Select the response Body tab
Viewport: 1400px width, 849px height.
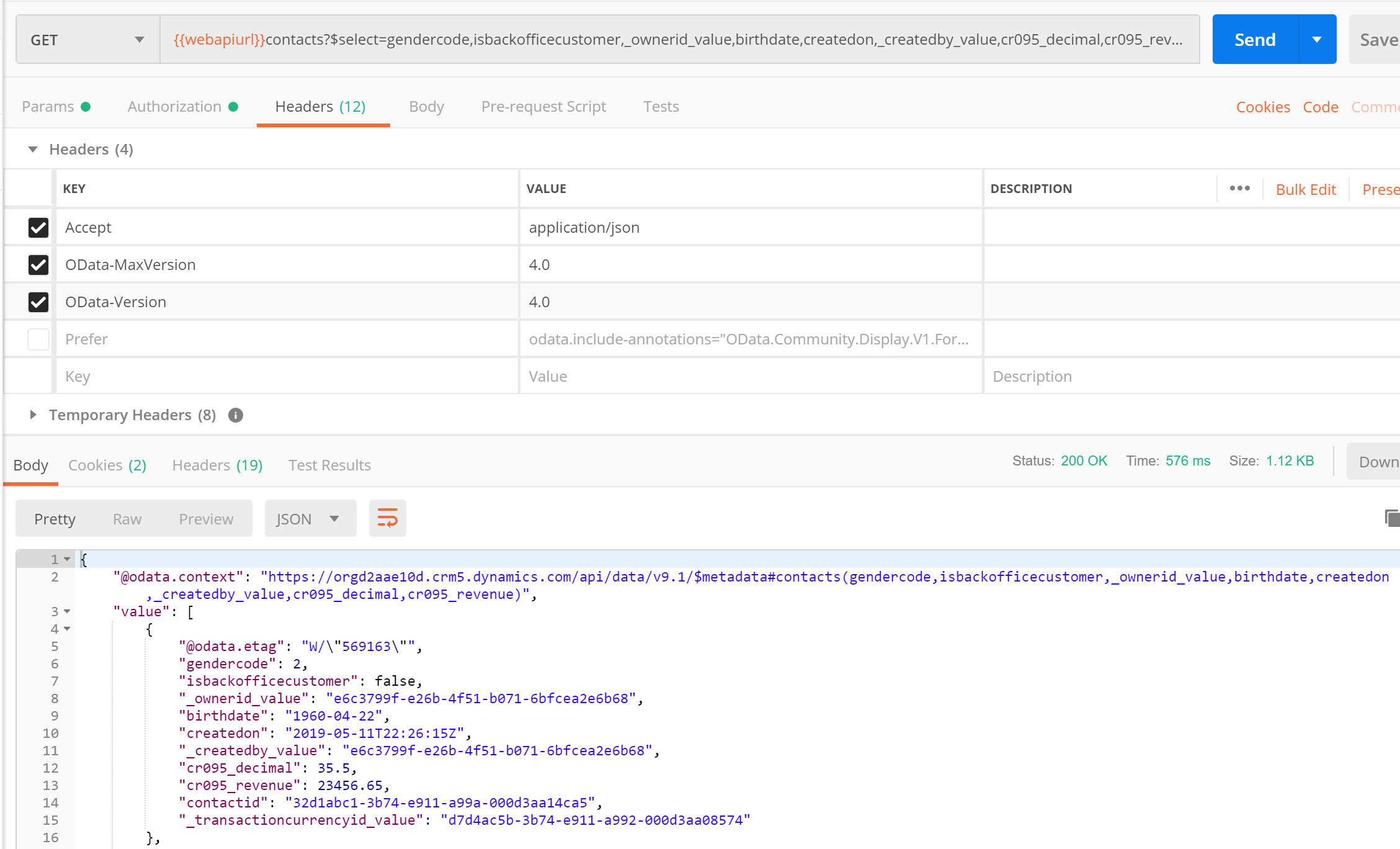[30, 465]
